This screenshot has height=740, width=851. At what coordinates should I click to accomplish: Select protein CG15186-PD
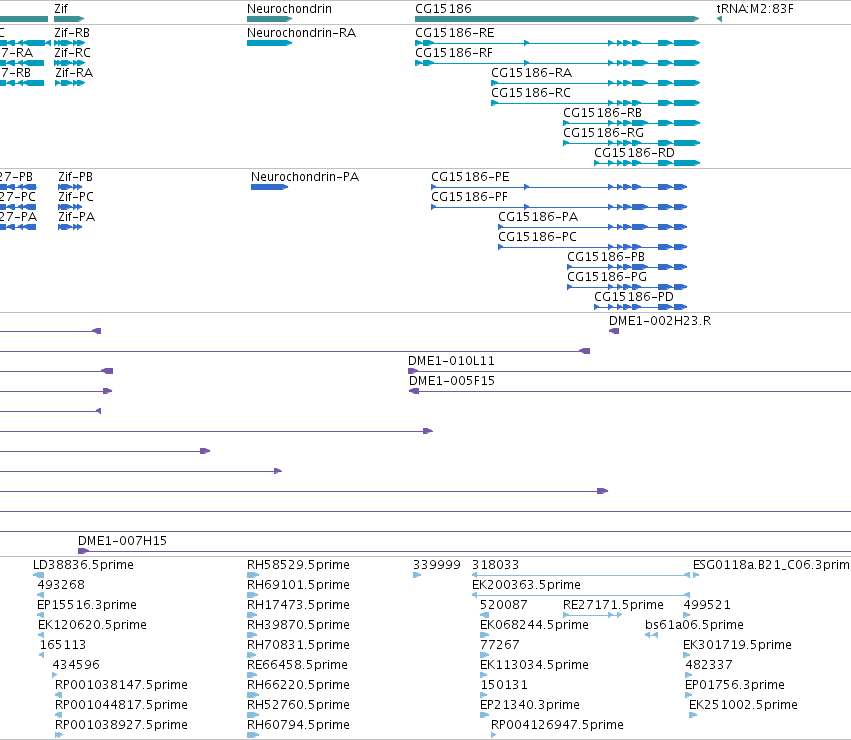pyautogui.click(x=634, y=297)
